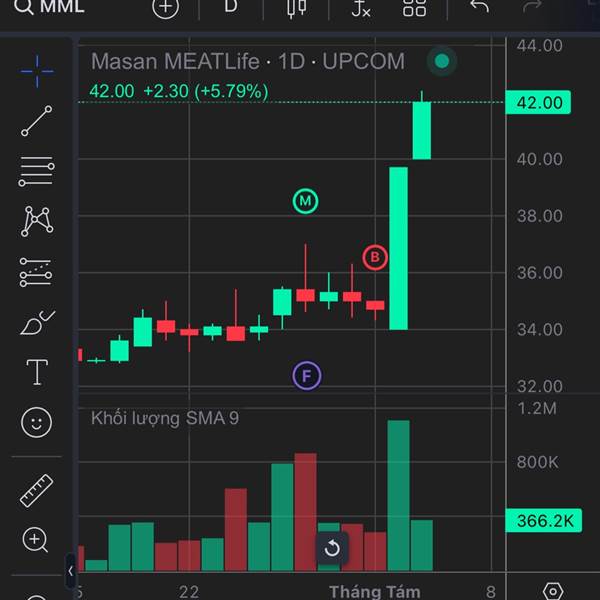Screen dimensions: 600x600
Task: Select the horizontal lines Fibonacci tool
Action: (x=37, y=171)
